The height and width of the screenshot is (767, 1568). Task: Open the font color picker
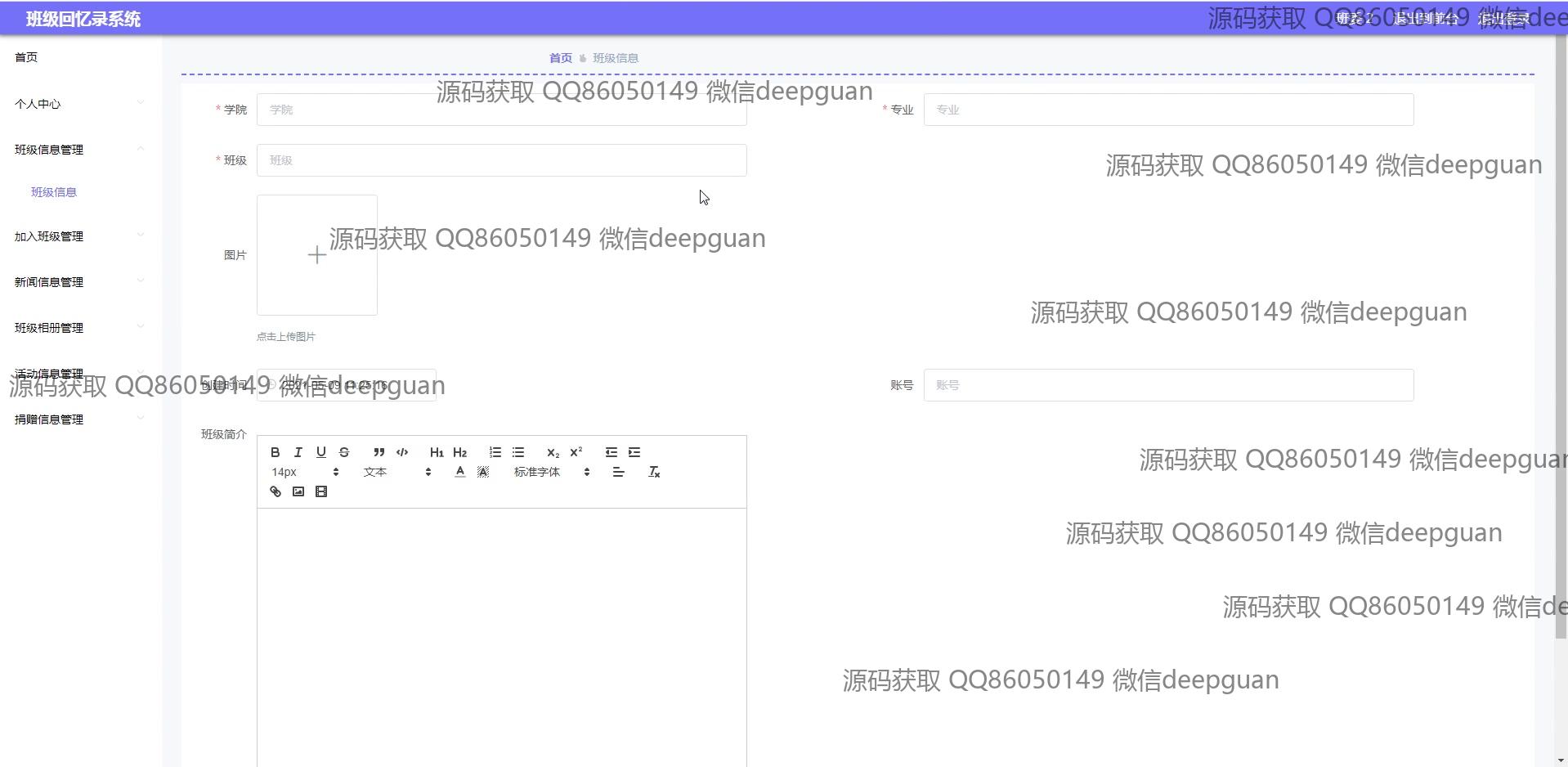tap(460, 472)
